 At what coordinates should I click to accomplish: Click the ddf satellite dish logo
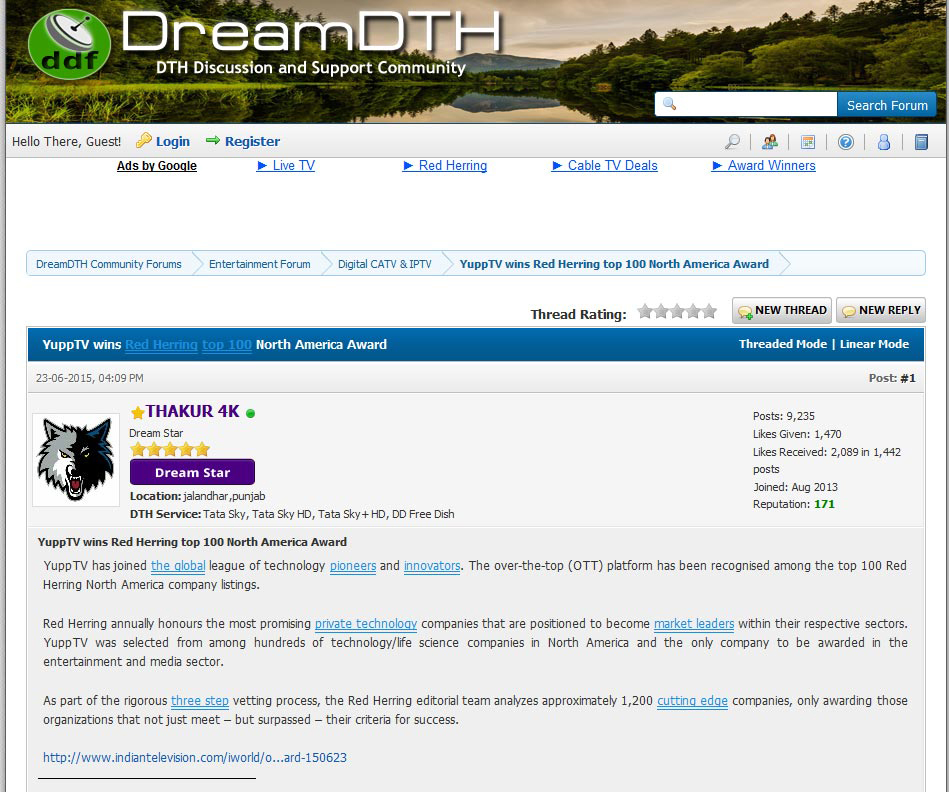point(69,44)
